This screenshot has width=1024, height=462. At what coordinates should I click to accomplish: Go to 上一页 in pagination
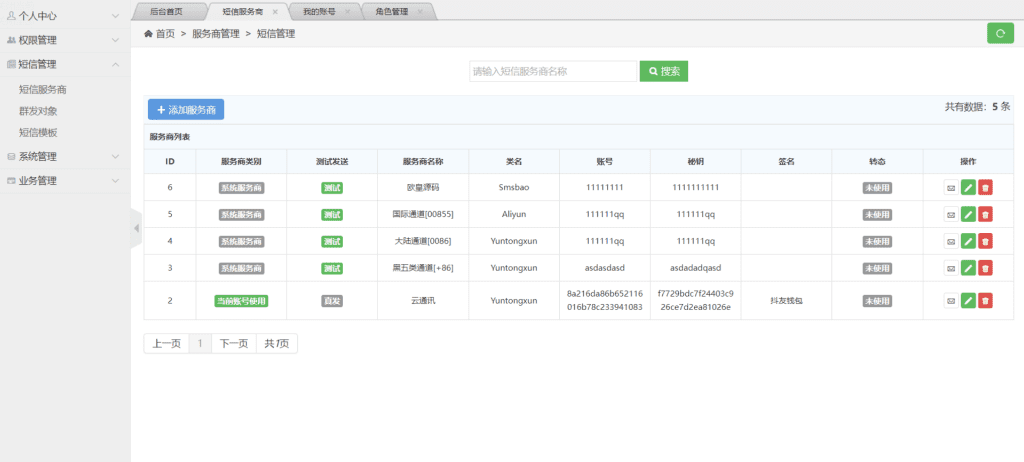coord(167,344)
